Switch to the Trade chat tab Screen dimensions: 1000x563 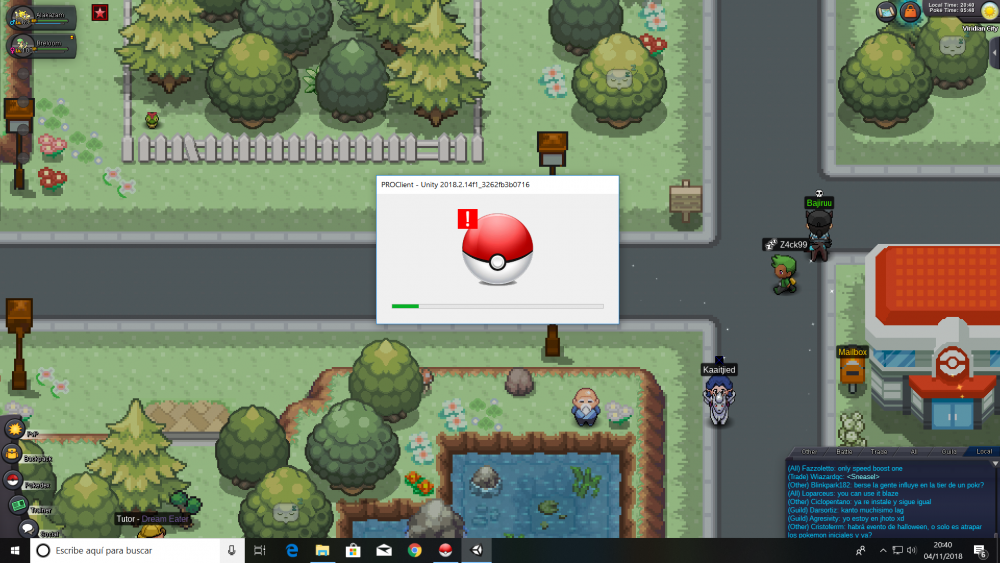coord(881,452)
